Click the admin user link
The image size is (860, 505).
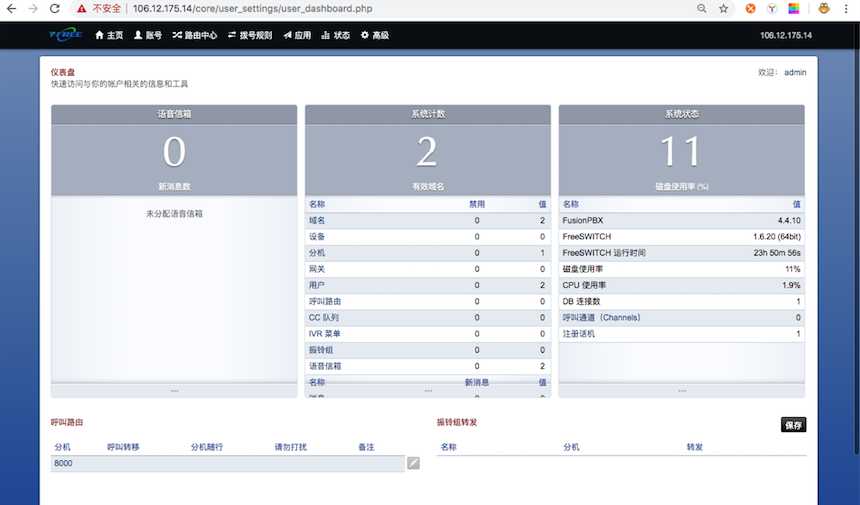(x=795, y=72)
